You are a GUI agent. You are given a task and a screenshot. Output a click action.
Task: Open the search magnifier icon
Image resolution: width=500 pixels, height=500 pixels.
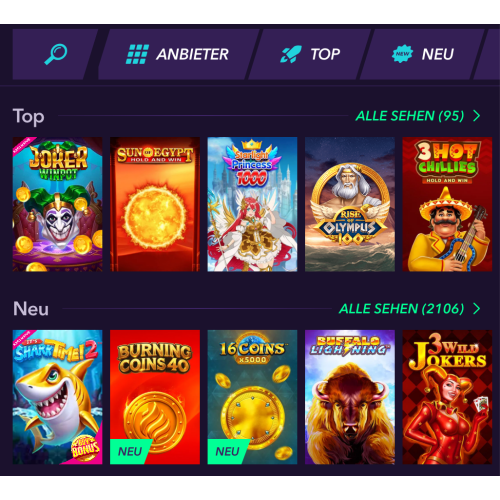coord(56,54)
